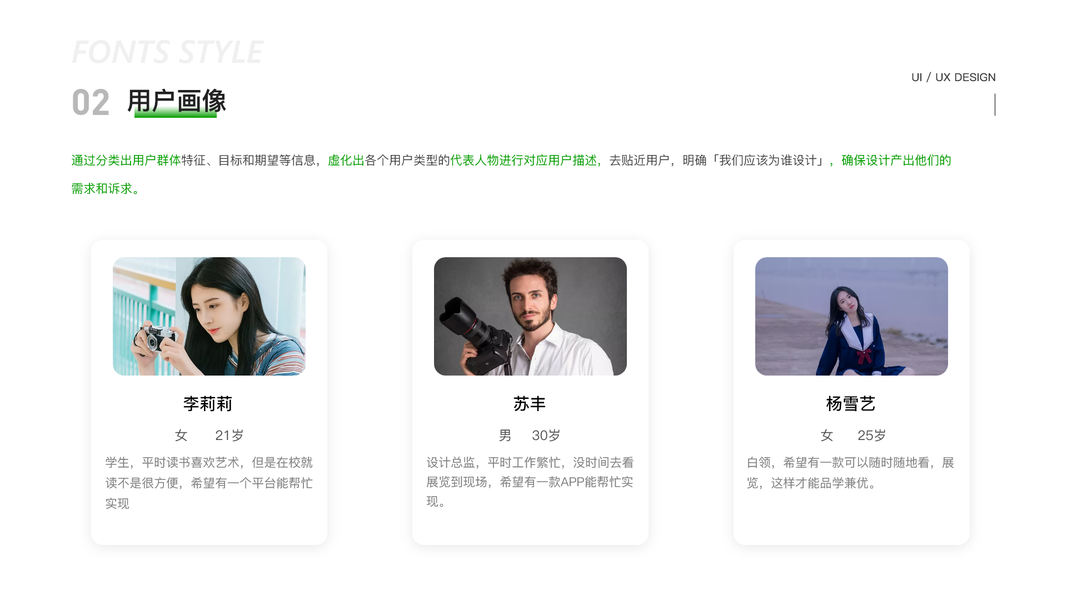The width and height of the screenshot is (1067, 600).
Task: Select the 设计总监 description paragraph
Action: (530, 482)
